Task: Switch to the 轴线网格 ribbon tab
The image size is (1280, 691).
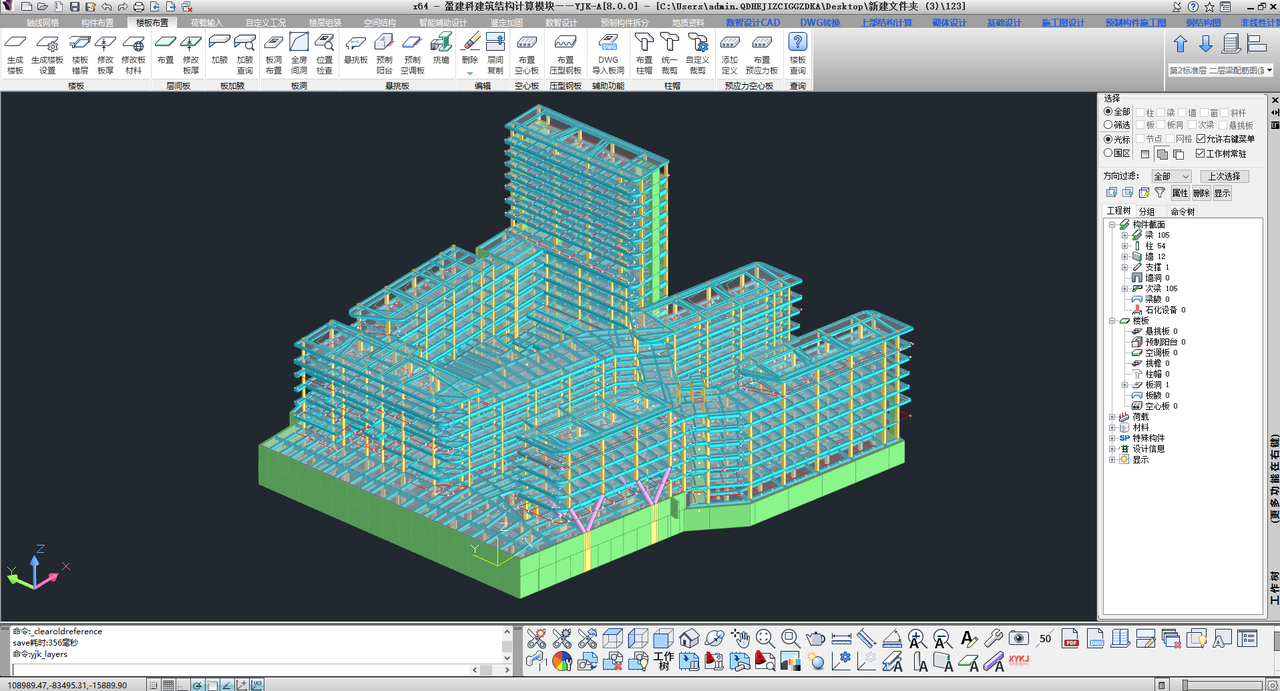Action: (x=42, y=22)
